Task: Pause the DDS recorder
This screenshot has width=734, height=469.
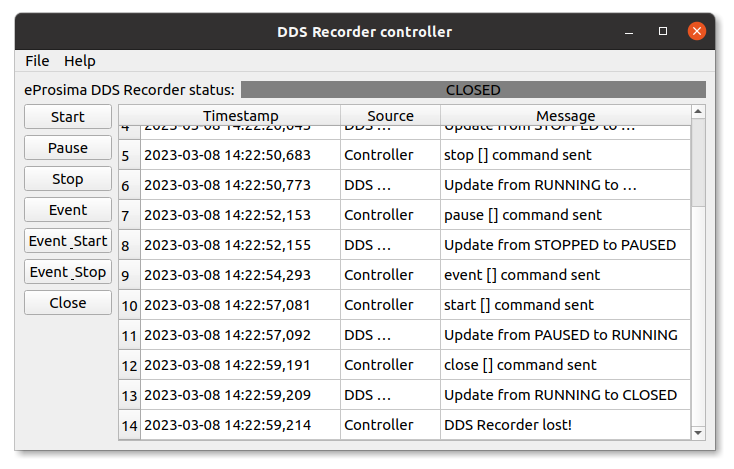Action: pos(68,147)
